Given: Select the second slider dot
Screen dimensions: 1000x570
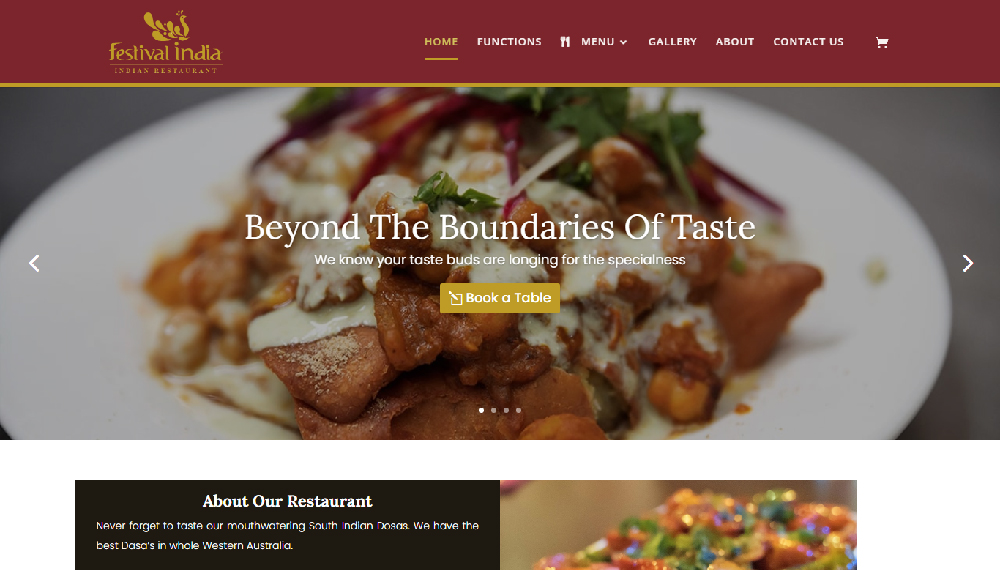Looking at the screenshot, I should pos(494,410).
